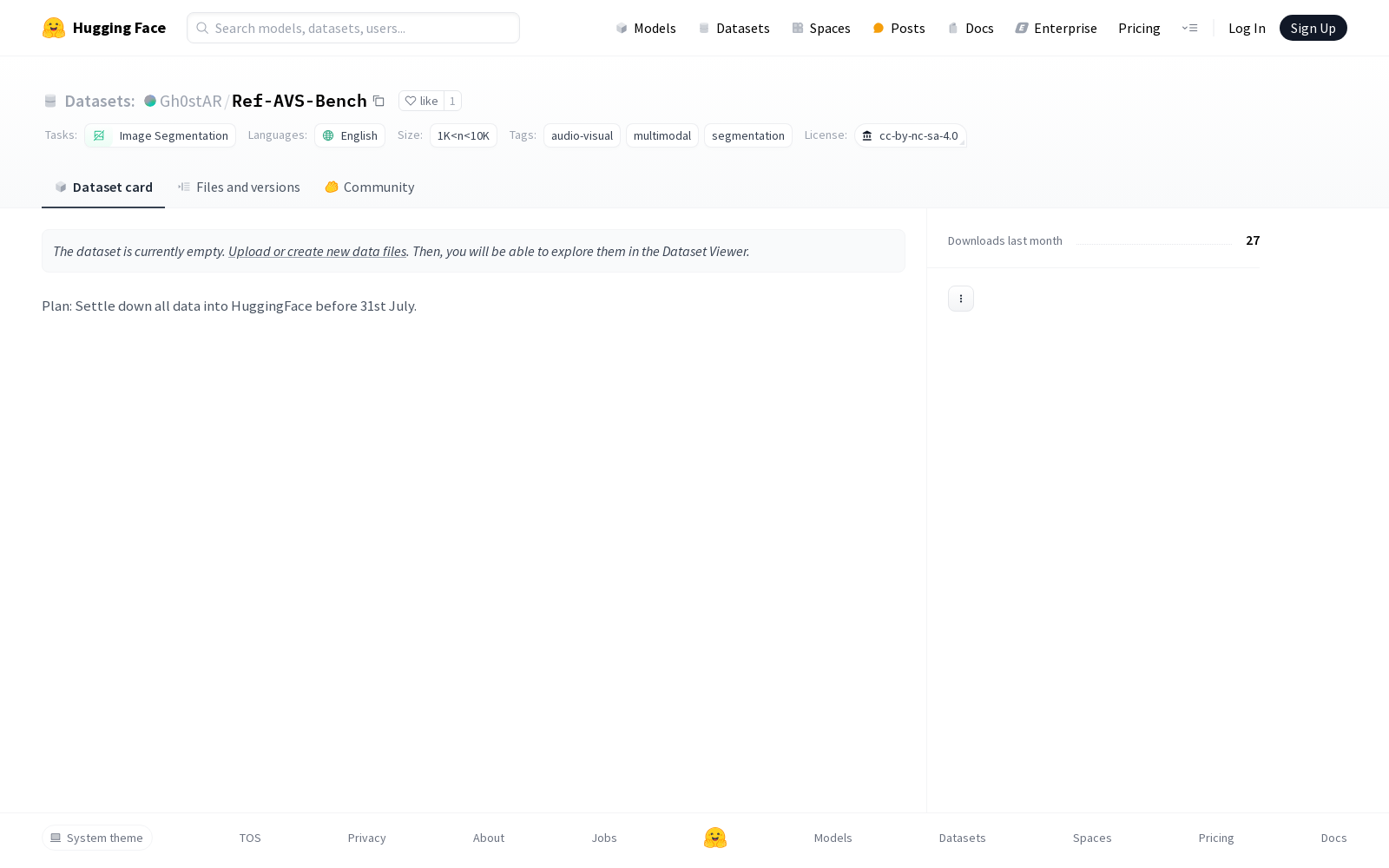
Task: Open the Log In page
Action: point(1247,28)
